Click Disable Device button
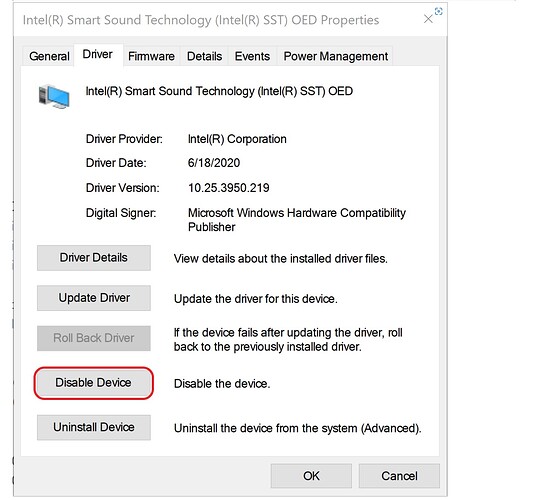Image resolution: width=554 pixels, height=500 pixels. 94,383
